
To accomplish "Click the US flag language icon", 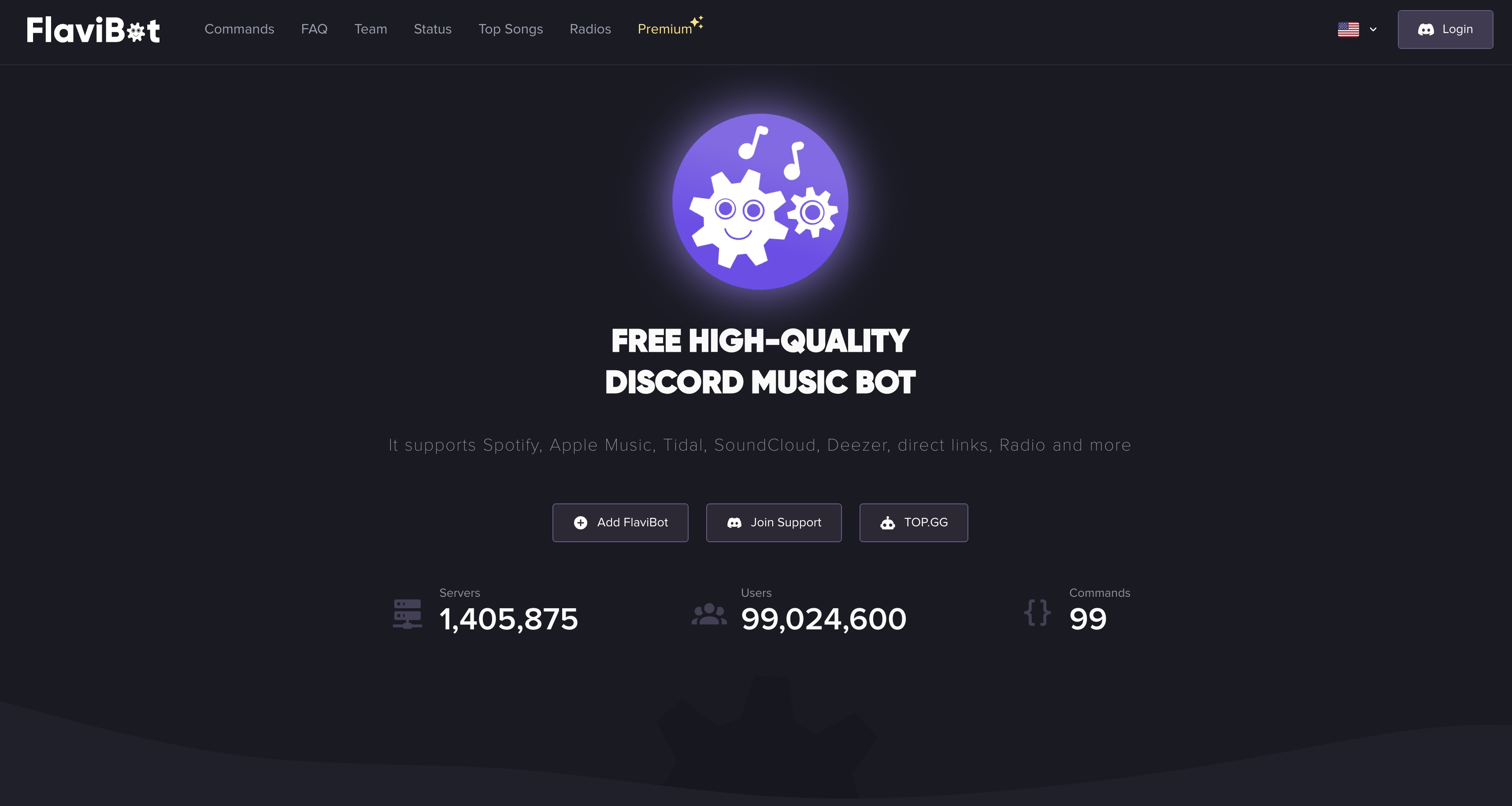I will click(x=1348, y=30).
